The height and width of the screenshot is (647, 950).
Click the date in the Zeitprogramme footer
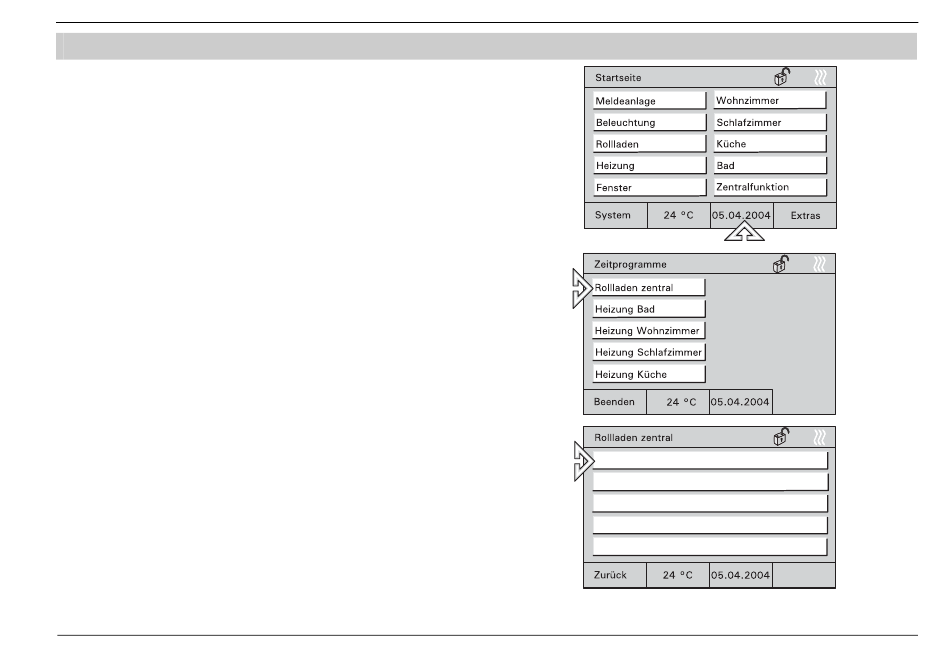click(740, 402)
